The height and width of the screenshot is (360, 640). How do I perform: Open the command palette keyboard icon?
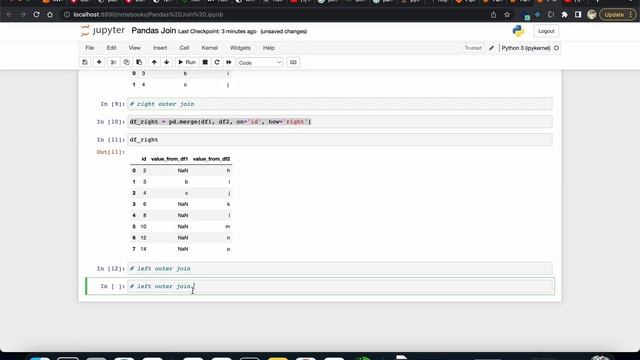[293, 62]
